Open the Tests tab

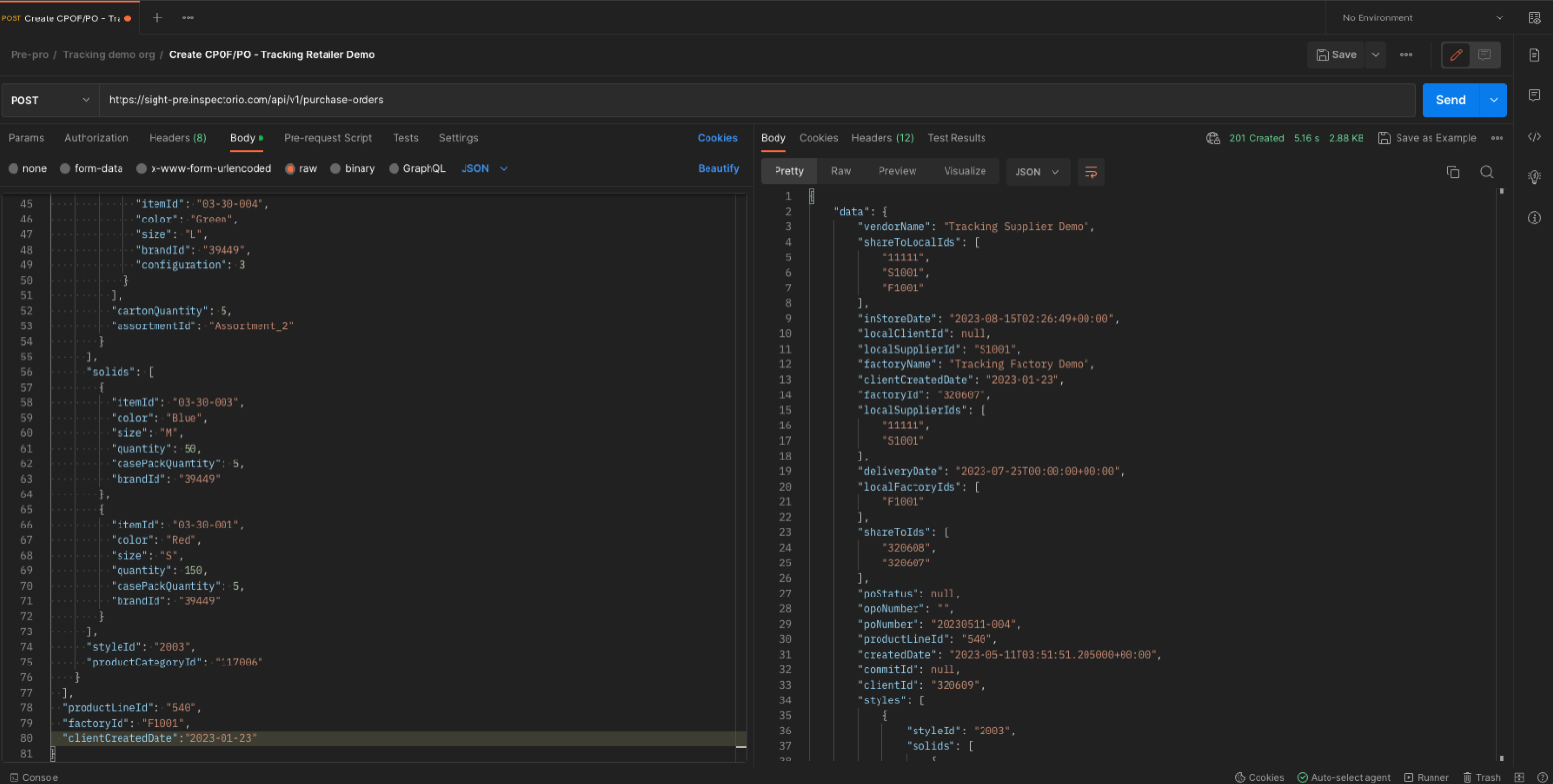405,138
